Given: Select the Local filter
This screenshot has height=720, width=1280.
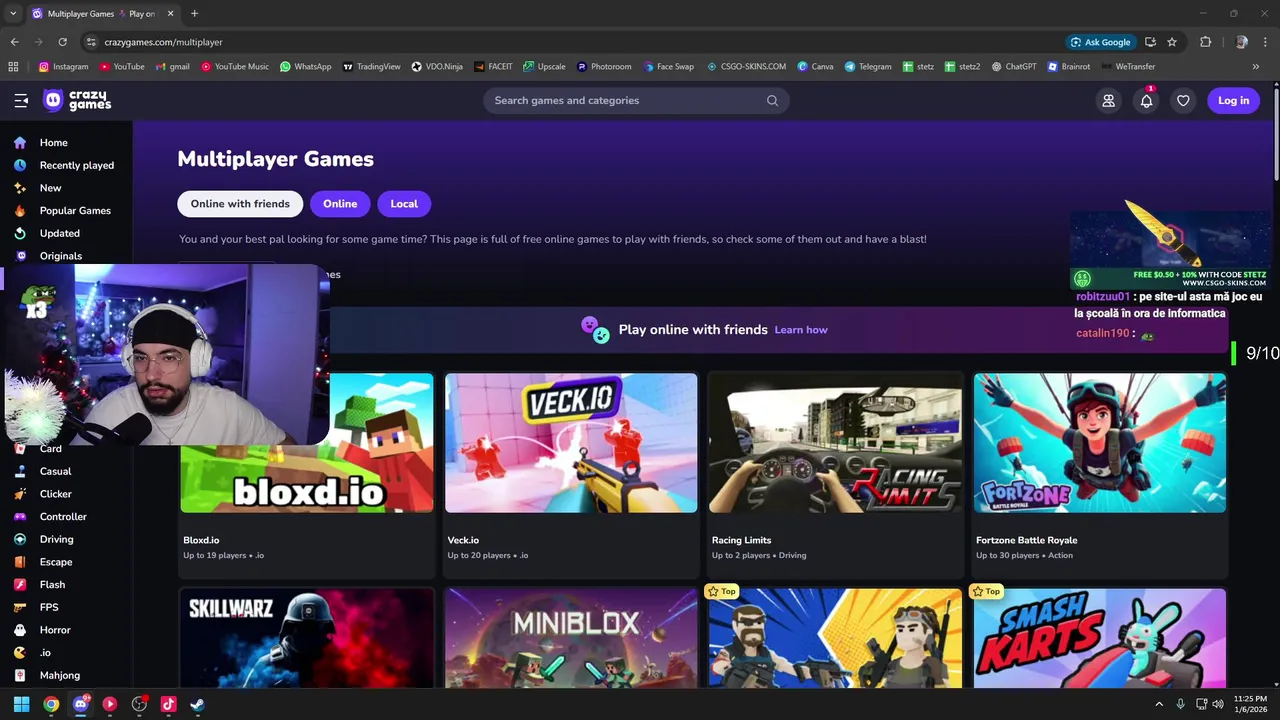Looking at the screenshot, I should [x=404, y=204].
